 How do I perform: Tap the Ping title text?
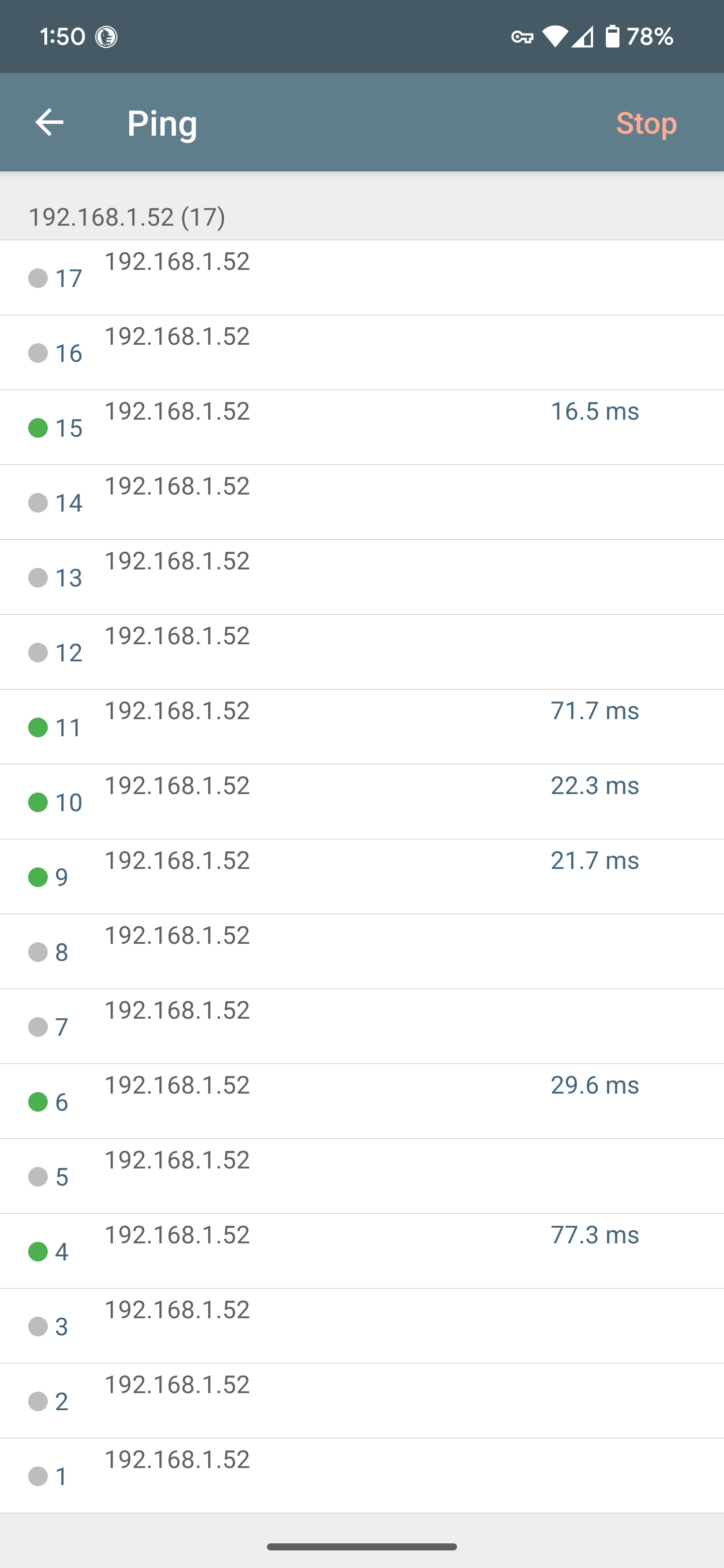(x=162, y=124)
